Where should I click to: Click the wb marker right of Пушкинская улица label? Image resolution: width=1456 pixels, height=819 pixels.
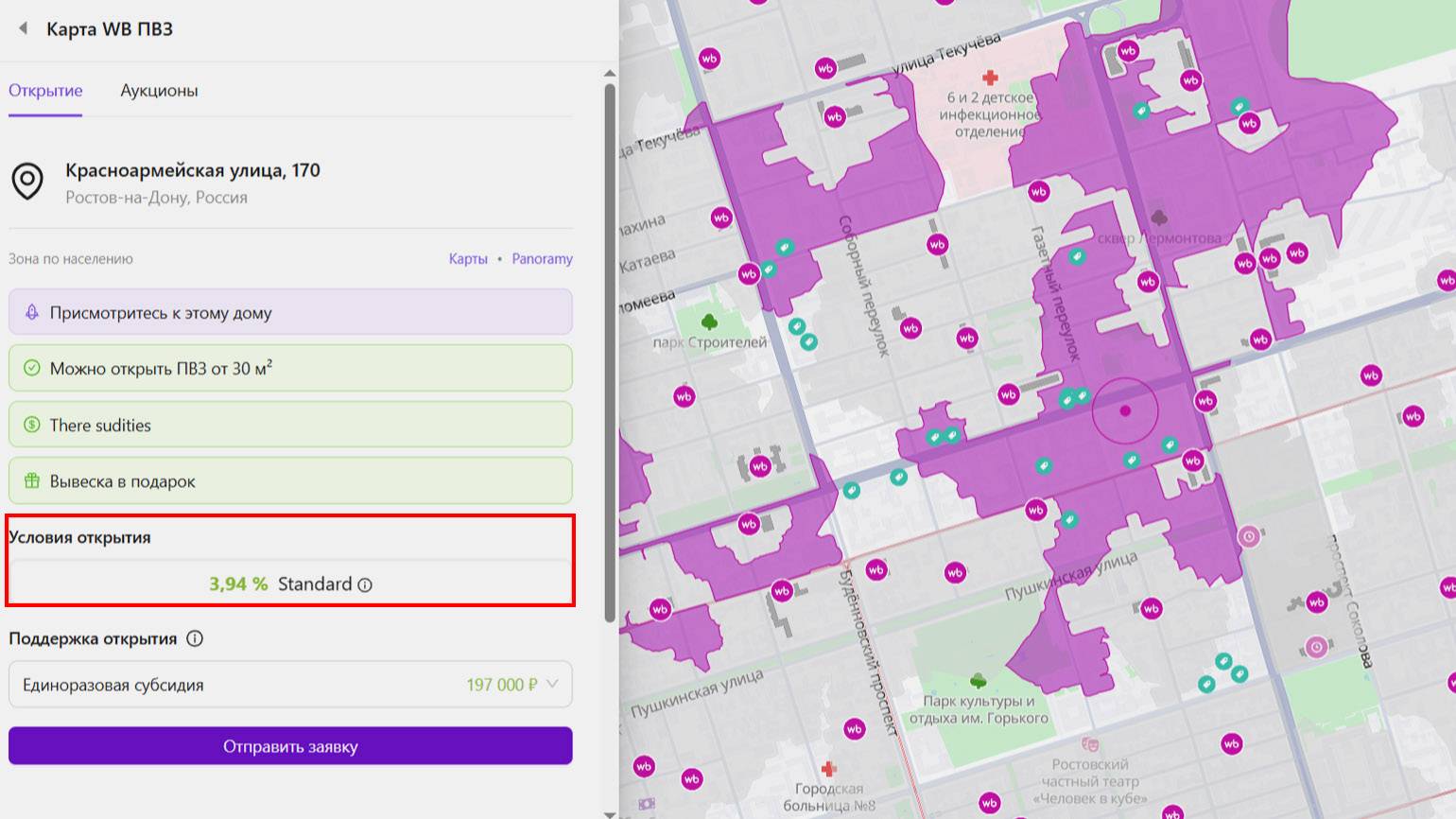point(1151,608)
